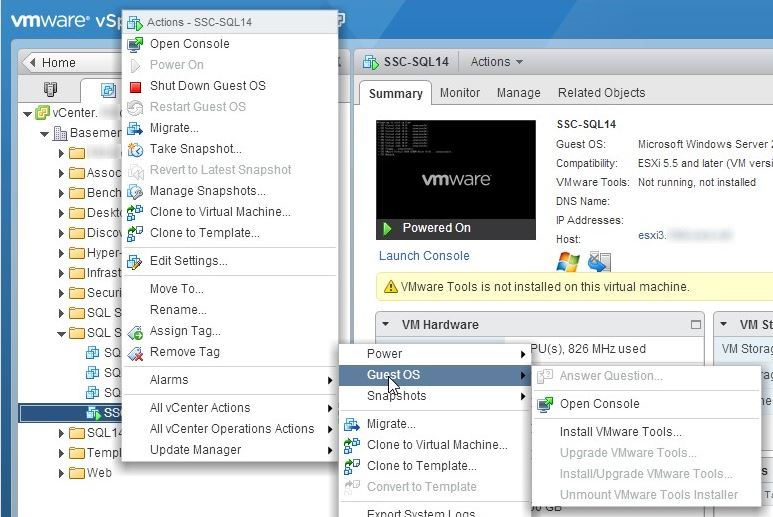The width and height of the screenshot is (773, 517).
Task: Switch to the Monitor tab
Action: coord(459,93)
